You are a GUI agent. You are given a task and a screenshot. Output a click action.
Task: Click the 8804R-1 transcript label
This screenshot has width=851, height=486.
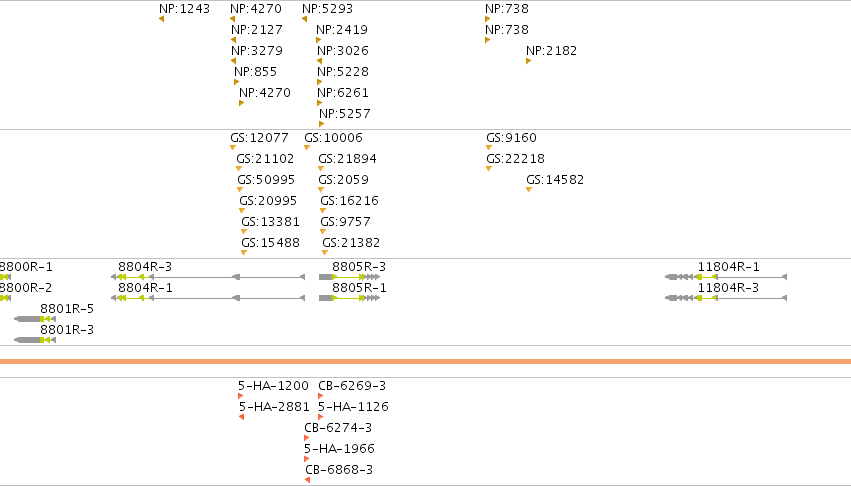pyautogui.click(x=145, y=288)
